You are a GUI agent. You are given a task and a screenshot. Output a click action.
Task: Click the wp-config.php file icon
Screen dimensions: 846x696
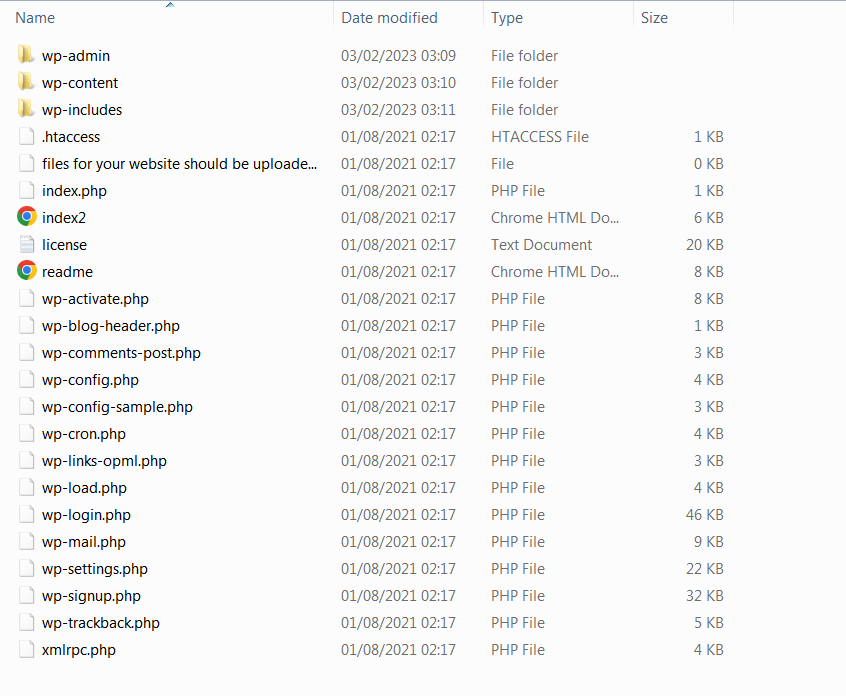27,380
